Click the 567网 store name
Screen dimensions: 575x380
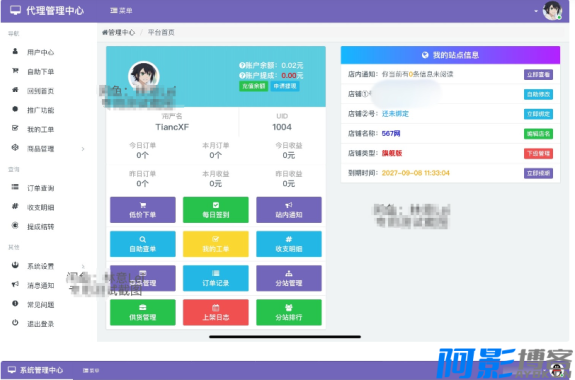point(391,134)
